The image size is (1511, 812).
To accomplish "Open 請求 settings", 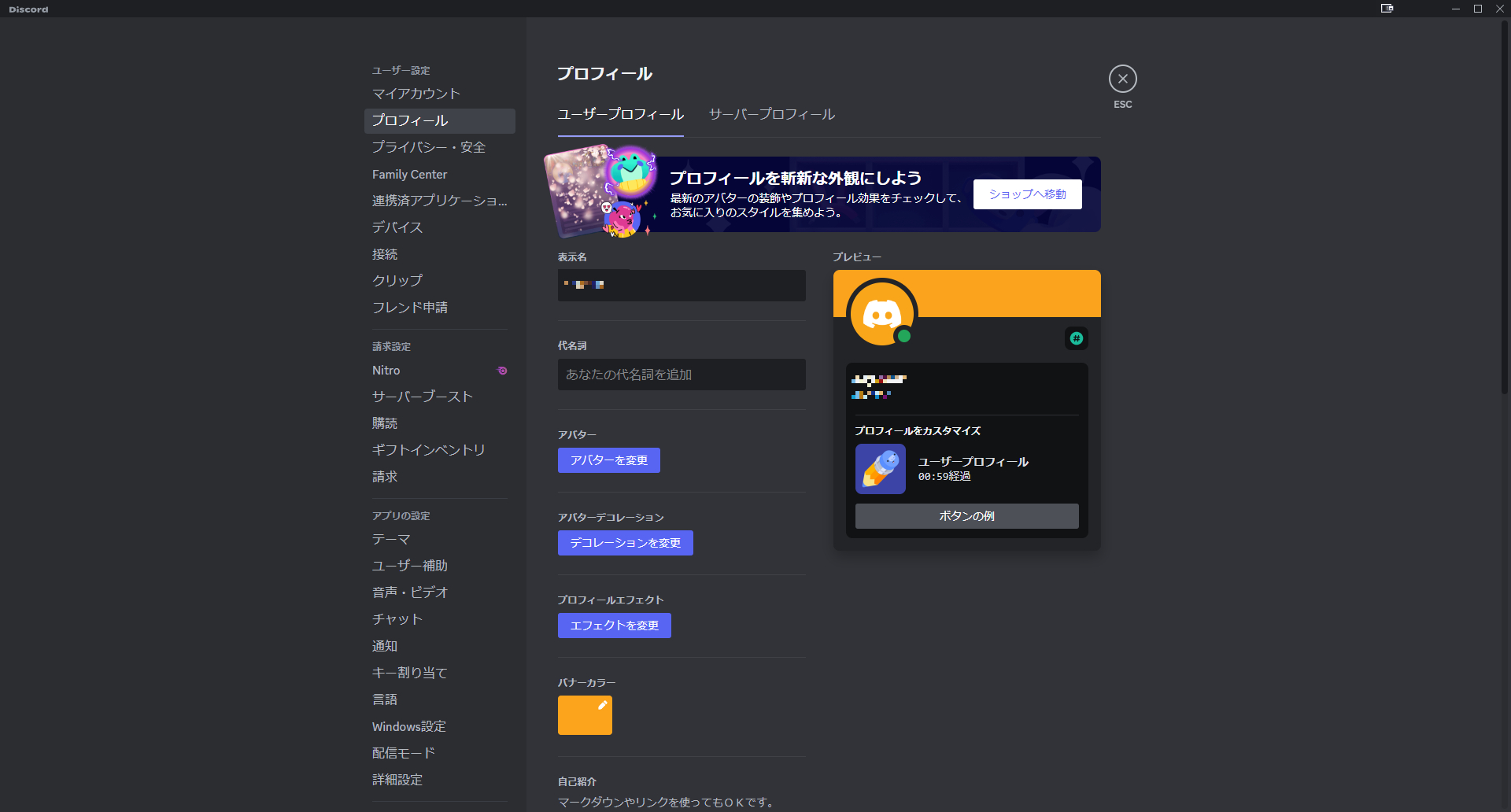I will [439, 477].
